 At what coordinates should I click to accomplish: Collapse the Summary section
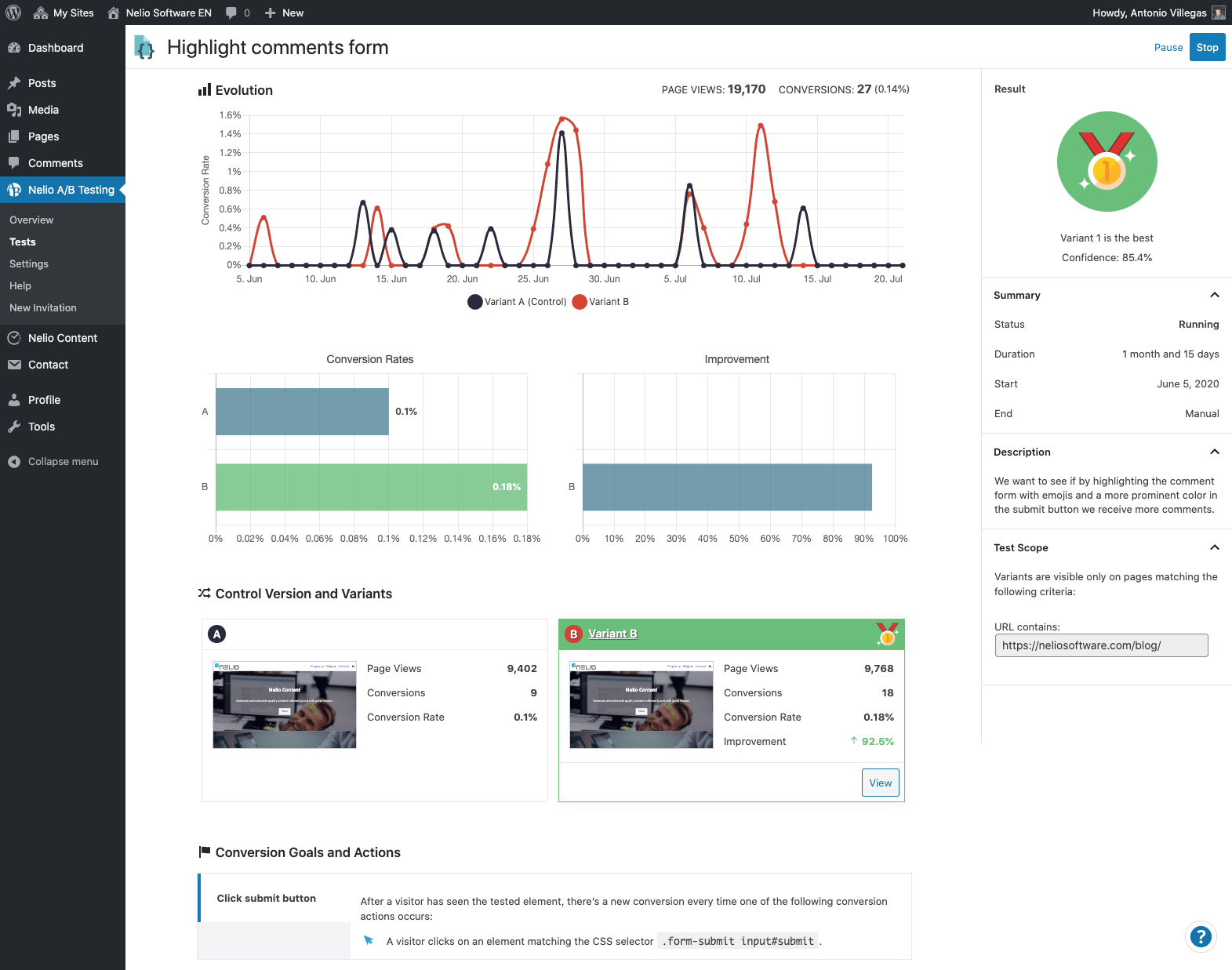(x=1214, y=295)
